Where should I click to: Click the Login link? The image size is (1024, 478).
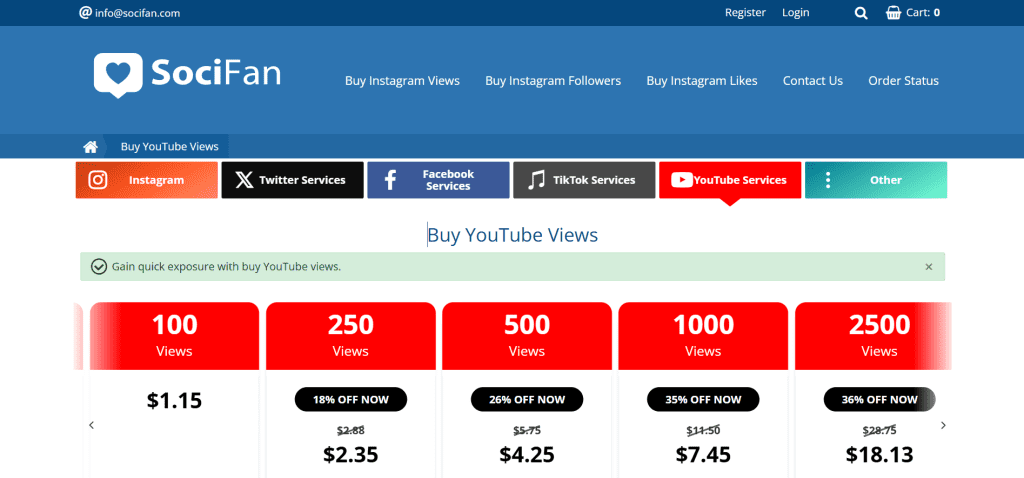pyautogui.click(x=795, y=12)
